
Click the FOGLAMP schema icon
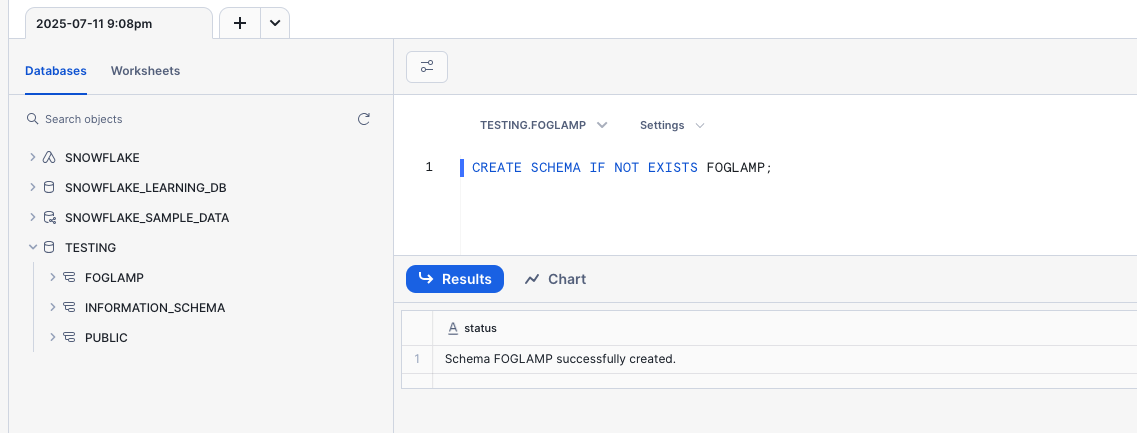pyautogui.click(x=69, y=278)
